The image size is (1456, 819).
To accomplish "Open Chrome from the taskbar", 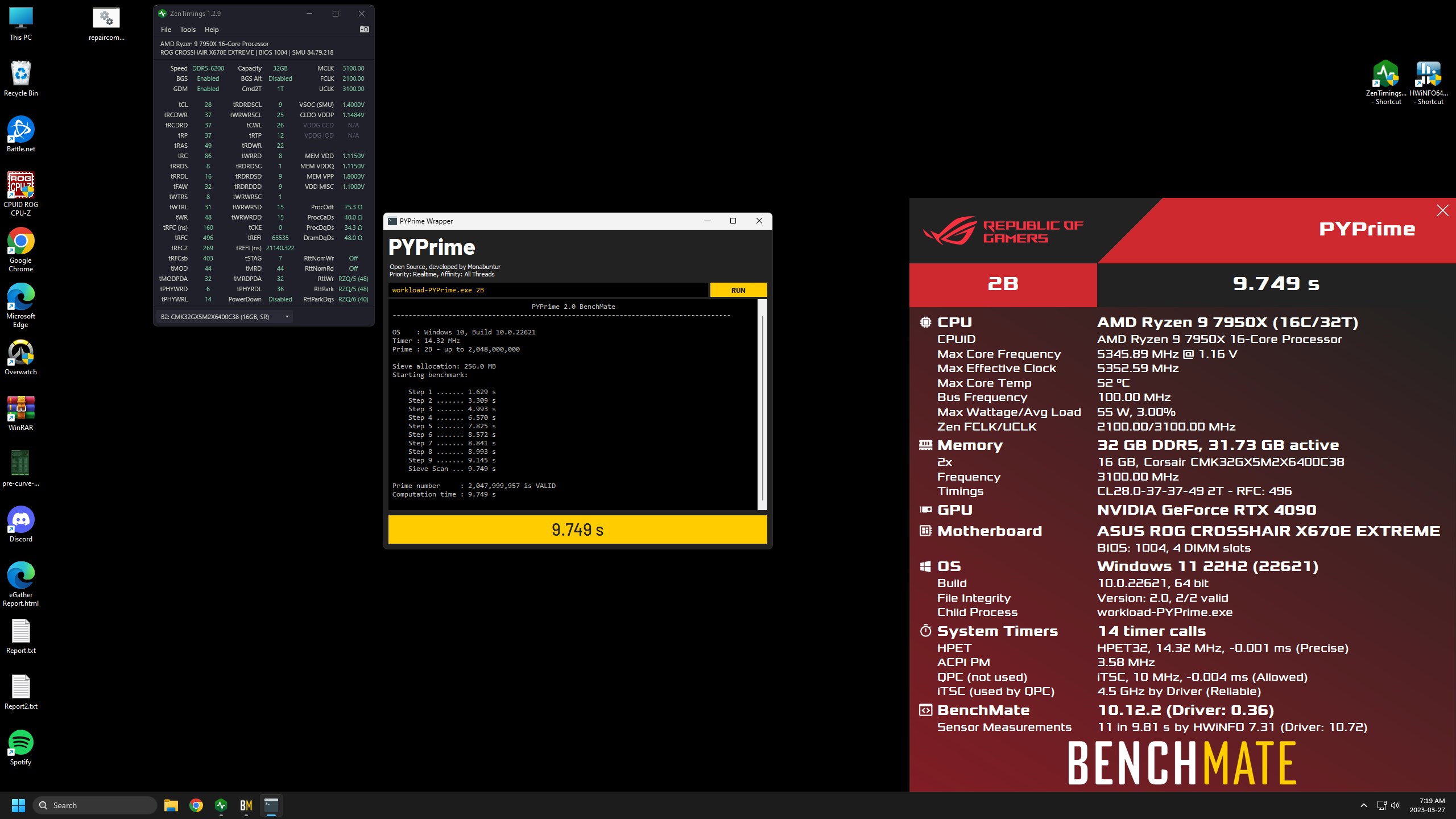I will click(x=196, y=805).
